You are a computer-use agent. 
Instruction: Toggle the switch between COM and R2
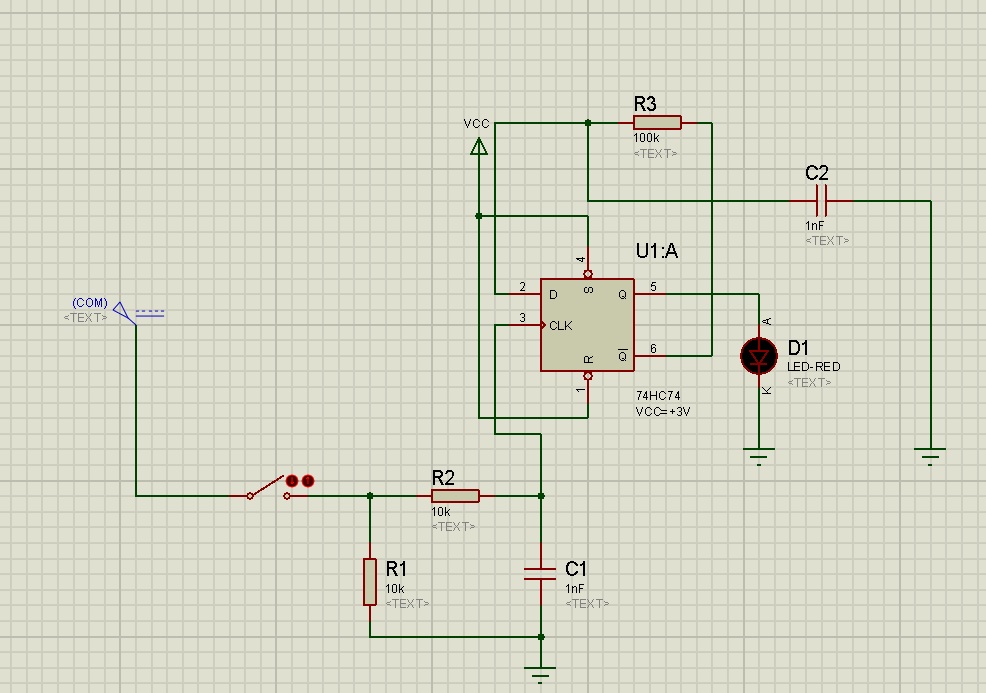click(269, 488)
